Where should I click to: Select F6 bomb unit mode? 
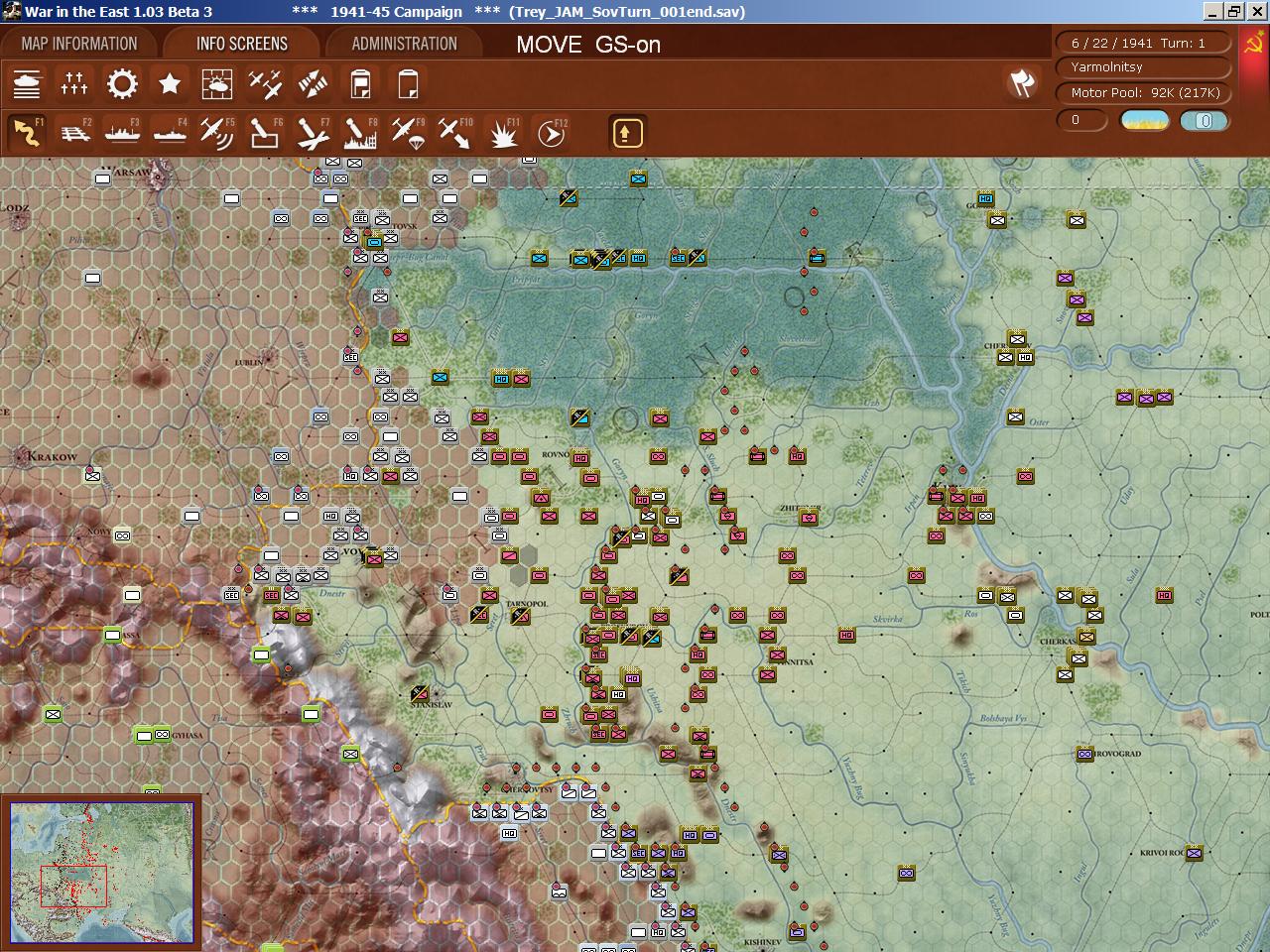click(265, 132)
